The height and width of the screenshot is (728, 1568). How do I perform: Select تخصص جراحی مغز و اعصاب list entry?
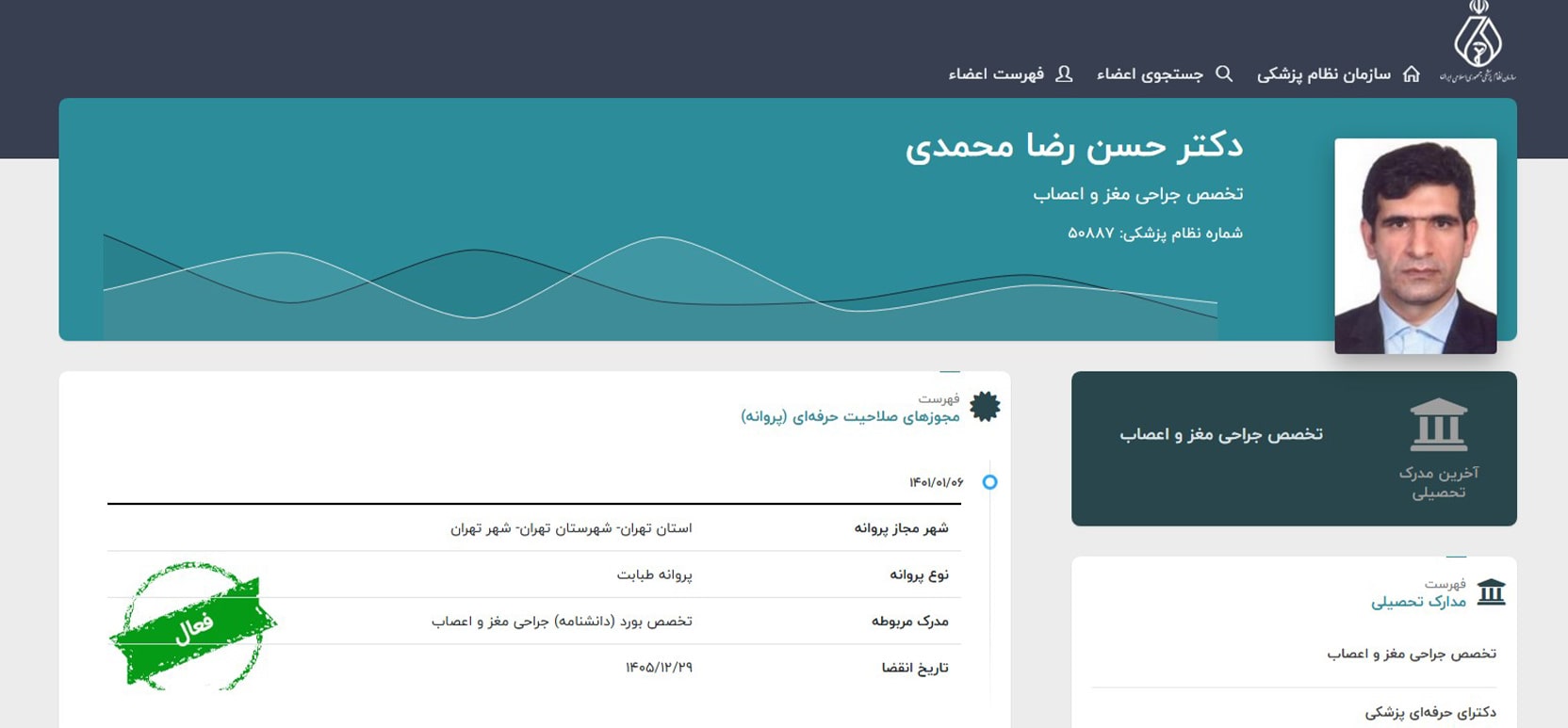1411,654
